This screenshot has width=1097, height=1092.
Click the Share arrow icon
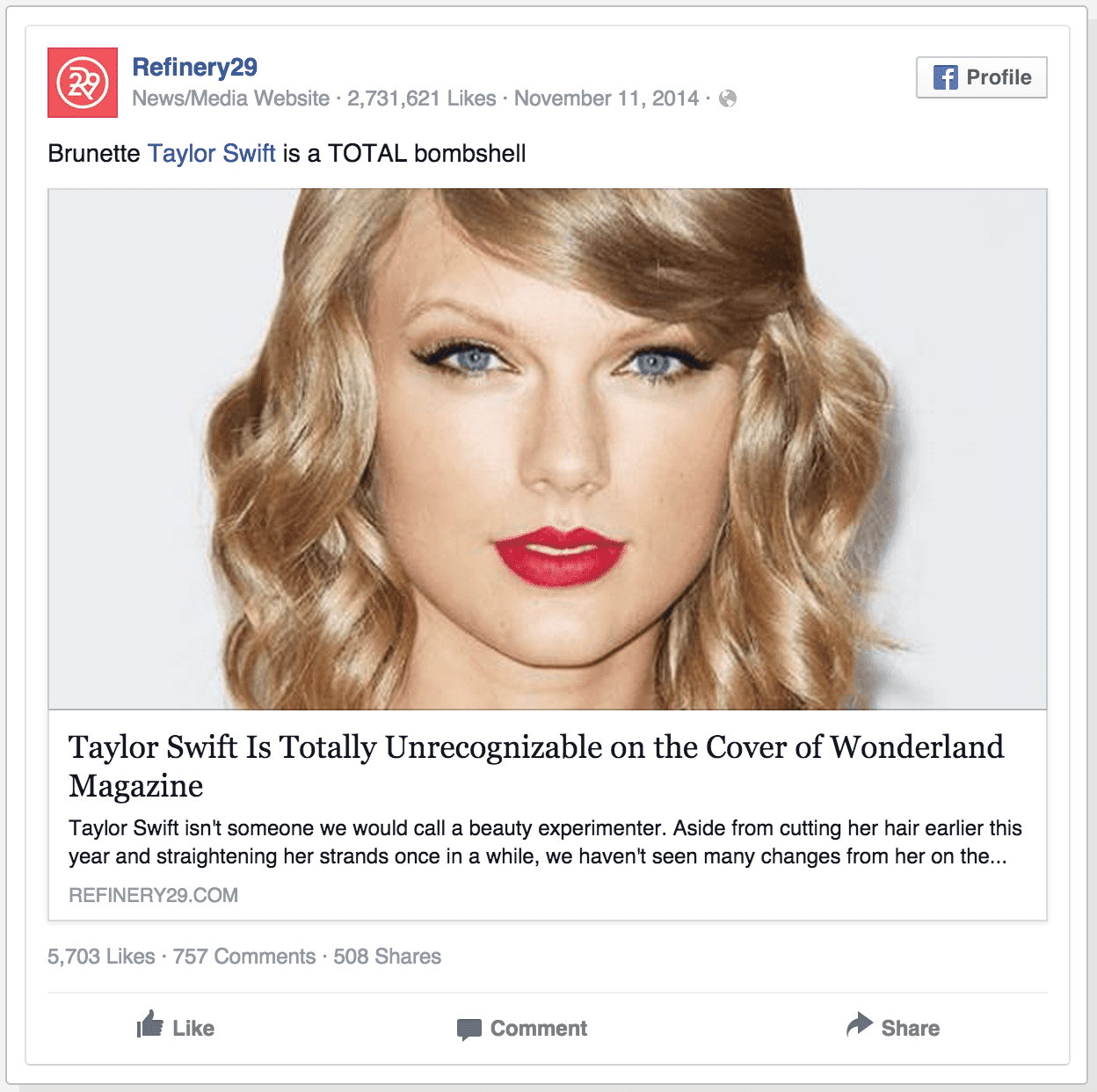[x=859, y=1024]
